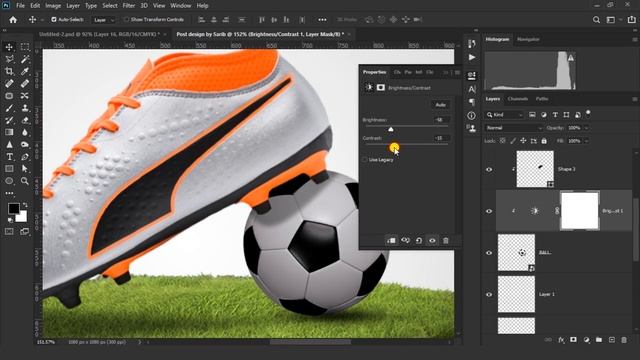The width and height of the screenshot is (640, 360).
Task: Toggle adjustment visibility eye in Properties panel
Action: [x=432, y=240]
